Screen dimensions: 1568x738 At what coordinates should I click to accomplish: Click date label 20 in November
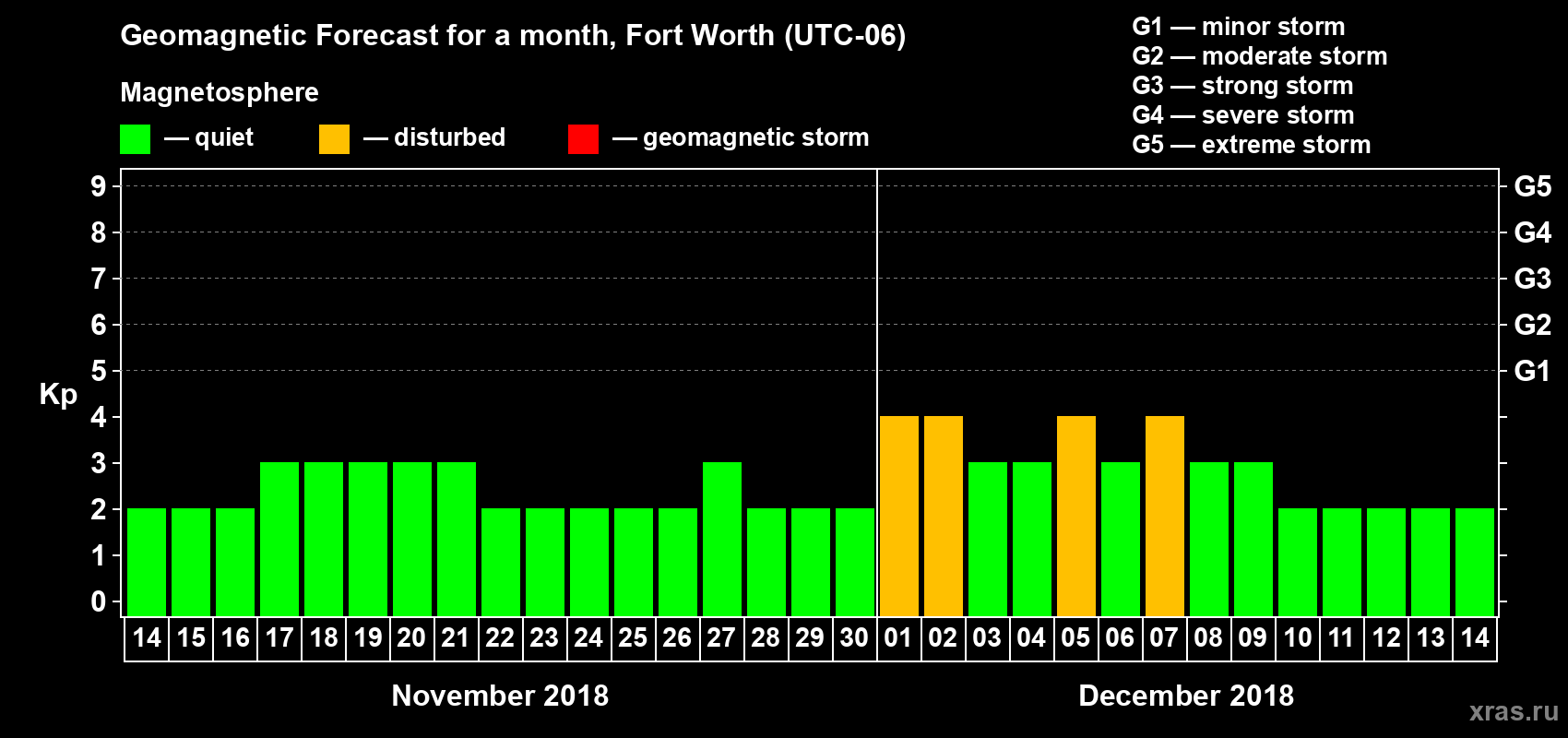click(412, 638)
